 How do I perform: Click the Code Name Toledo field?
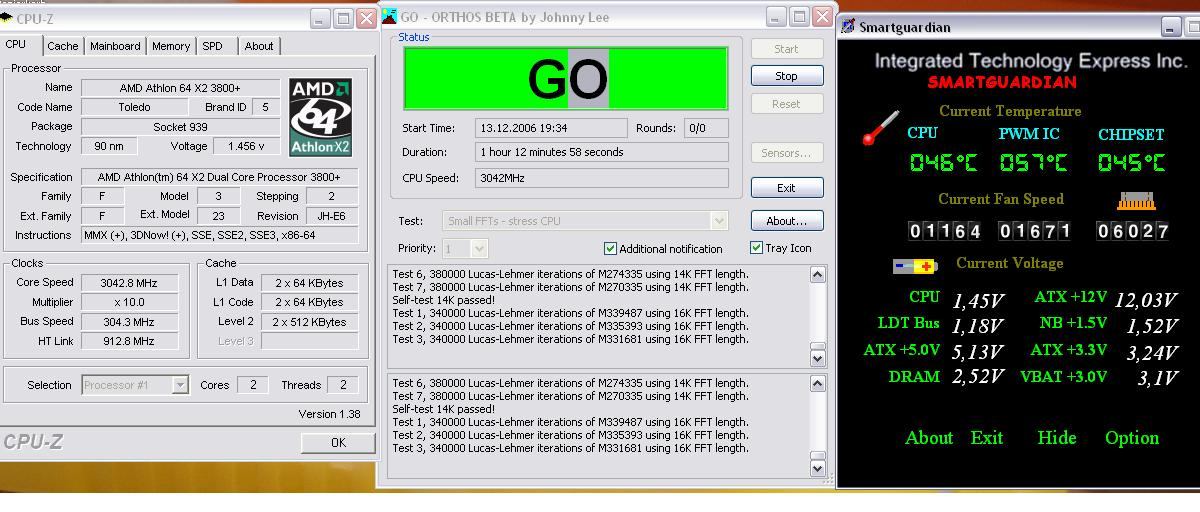(x=134, y=107)
